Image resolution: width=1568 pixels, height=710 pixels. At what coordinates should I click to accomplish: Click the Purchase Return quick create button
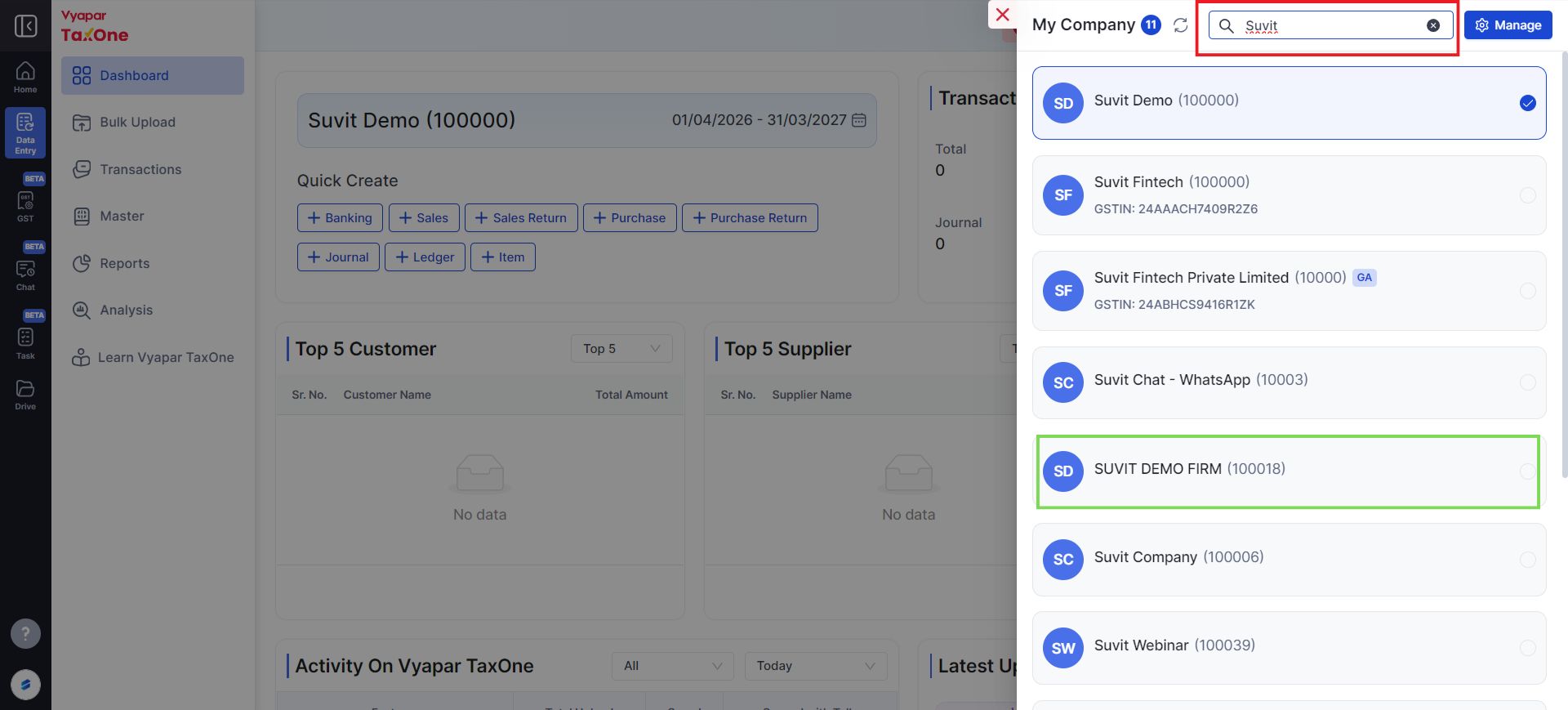(750, 218)
